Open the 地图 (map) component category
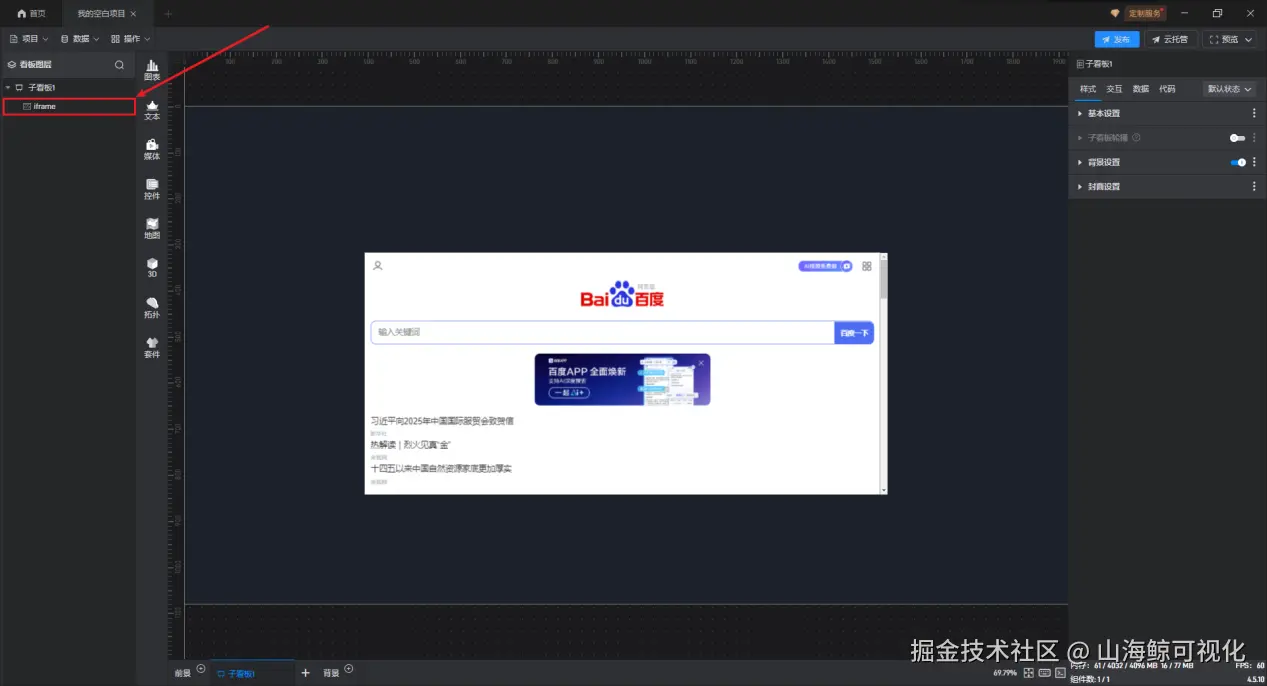Image resolution: width=1267 pixels, height=686 pixels. point(152,229)
